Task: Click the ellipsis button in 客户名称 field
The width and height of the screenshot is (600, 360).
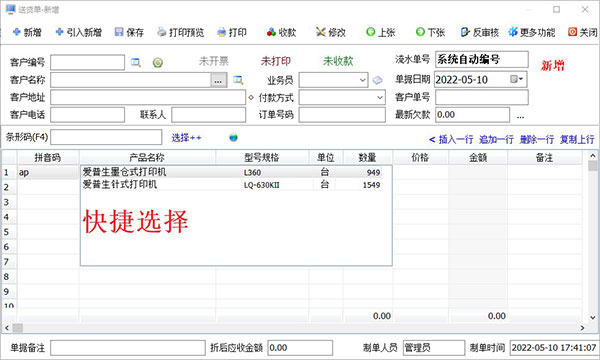Action: [218, 80]
